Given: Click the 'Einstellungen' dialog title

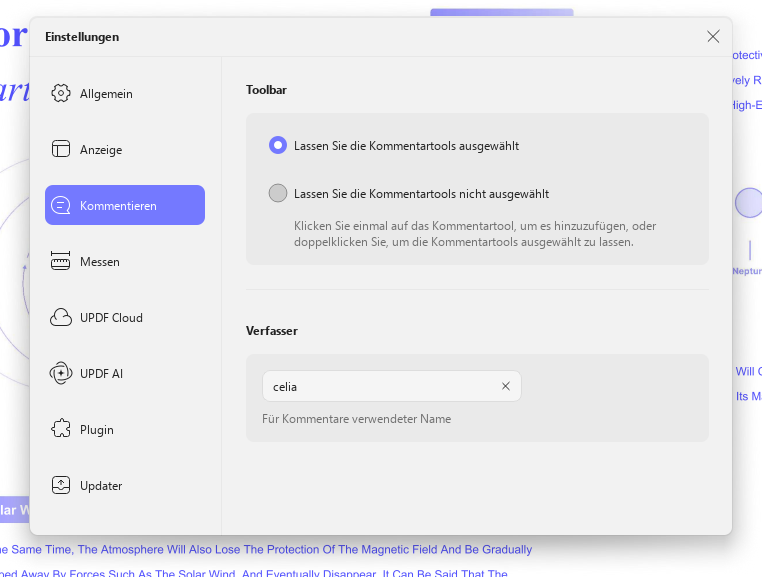Looking at the screenshot, I should pyautogui.click(x=82, y=37).
